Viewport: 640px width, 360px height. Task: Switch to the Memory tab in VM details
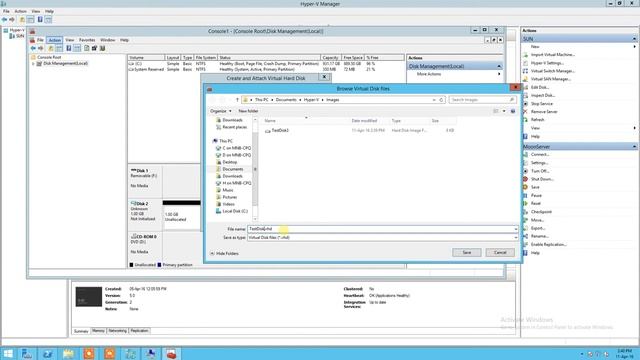click(x=98, y=331)
